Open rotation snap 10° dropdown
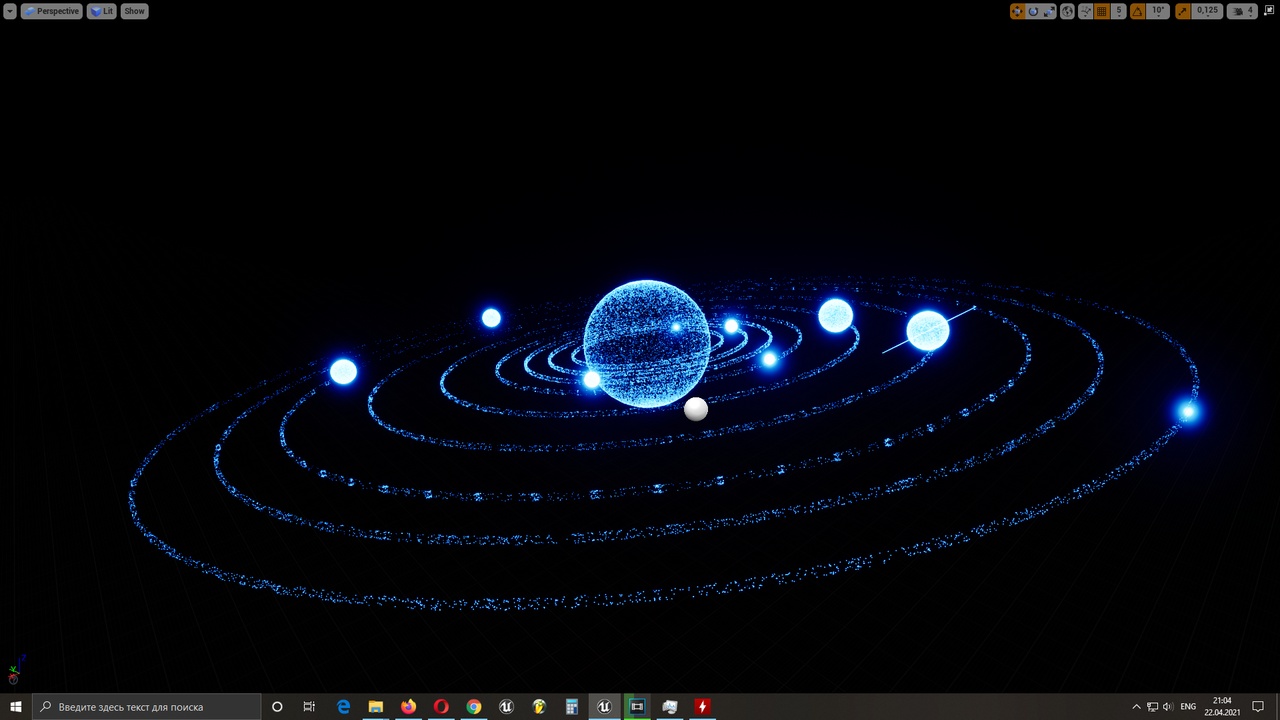The height and width of the screenshot is (720, 1280). coord(1158,11)
